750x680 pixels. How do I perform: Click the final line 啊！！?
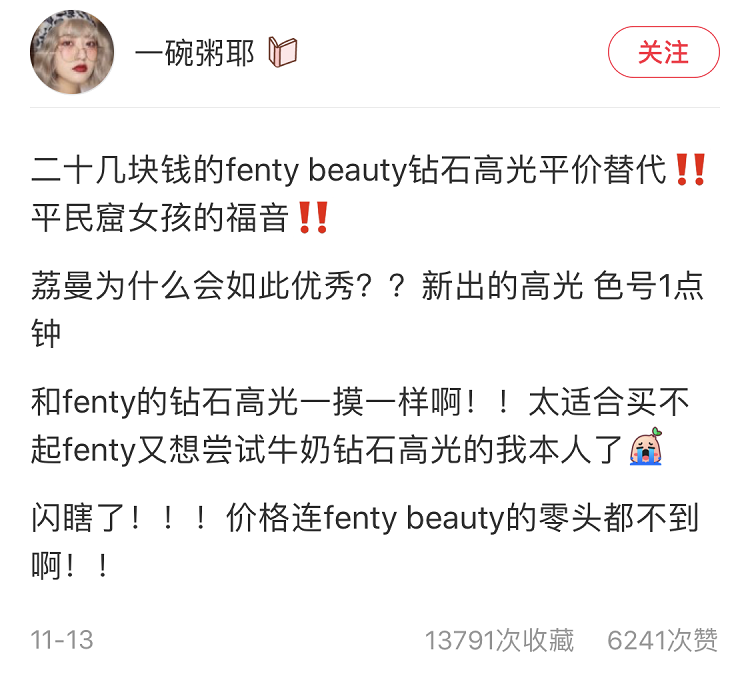70,566
